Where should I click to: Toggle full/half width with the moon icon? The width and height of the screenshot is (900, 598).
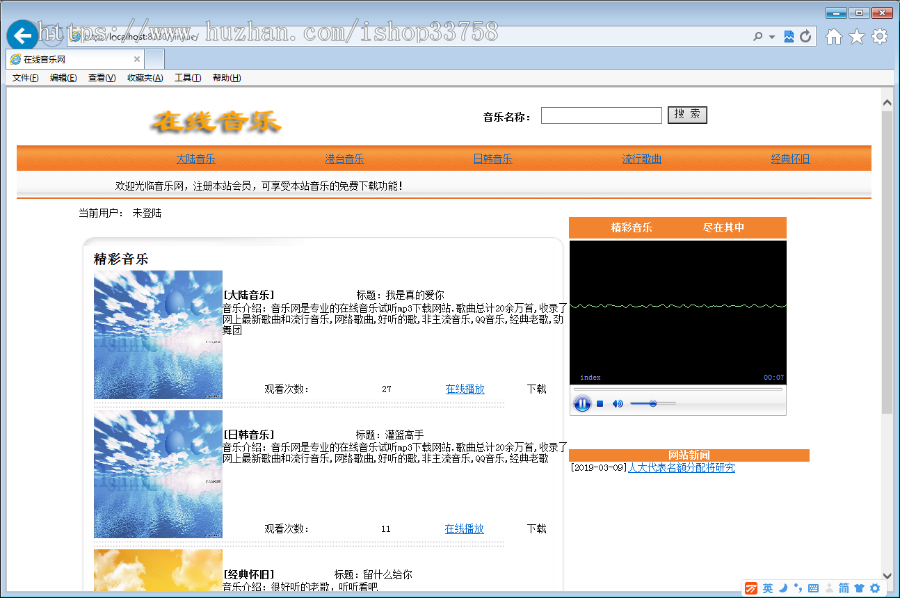coord(783,588)
